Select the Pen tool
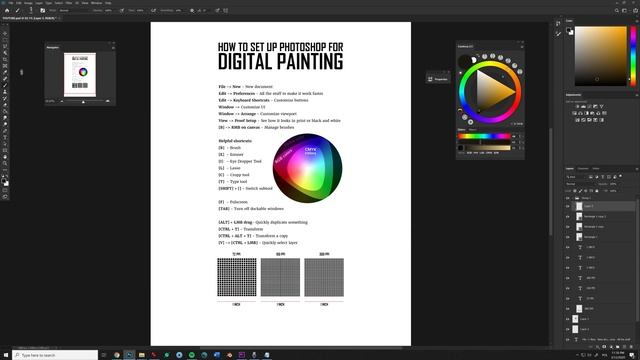Viewport: 640px width, 360px height. pos(5,131)
